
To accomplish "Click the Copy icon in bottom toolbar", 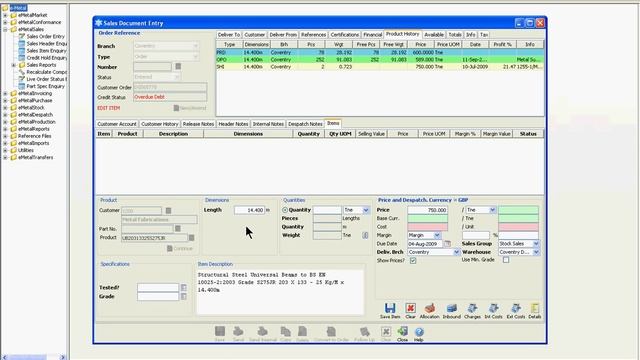I will [x=285, y=331].
